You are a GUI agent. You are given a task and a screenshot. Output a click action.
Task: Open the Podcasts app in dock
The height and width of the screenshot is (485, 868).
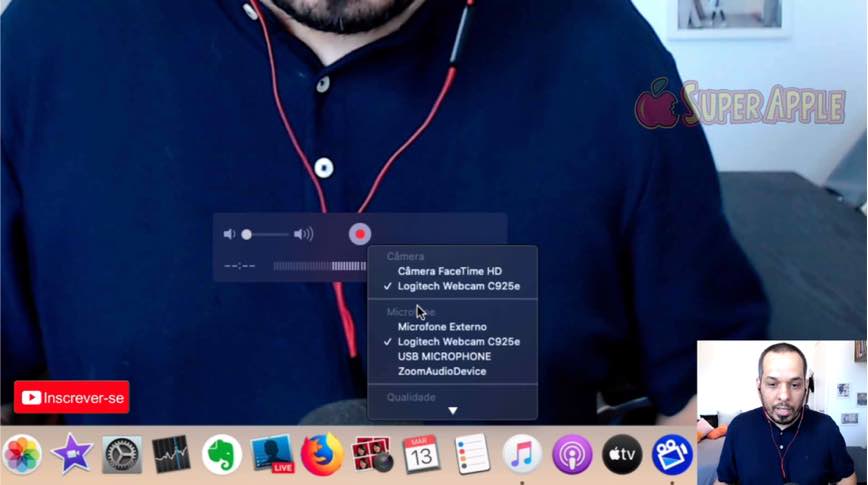[572, 455]
